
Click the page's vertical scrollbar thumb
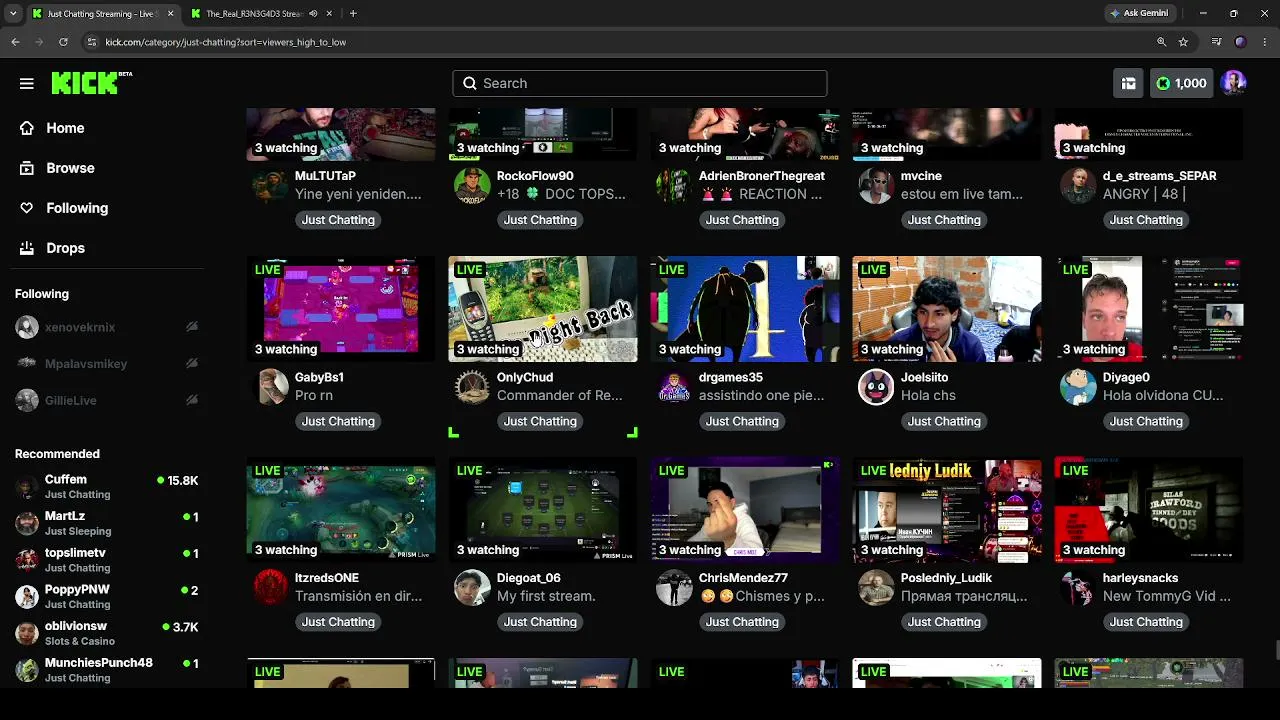(1276, 650)
